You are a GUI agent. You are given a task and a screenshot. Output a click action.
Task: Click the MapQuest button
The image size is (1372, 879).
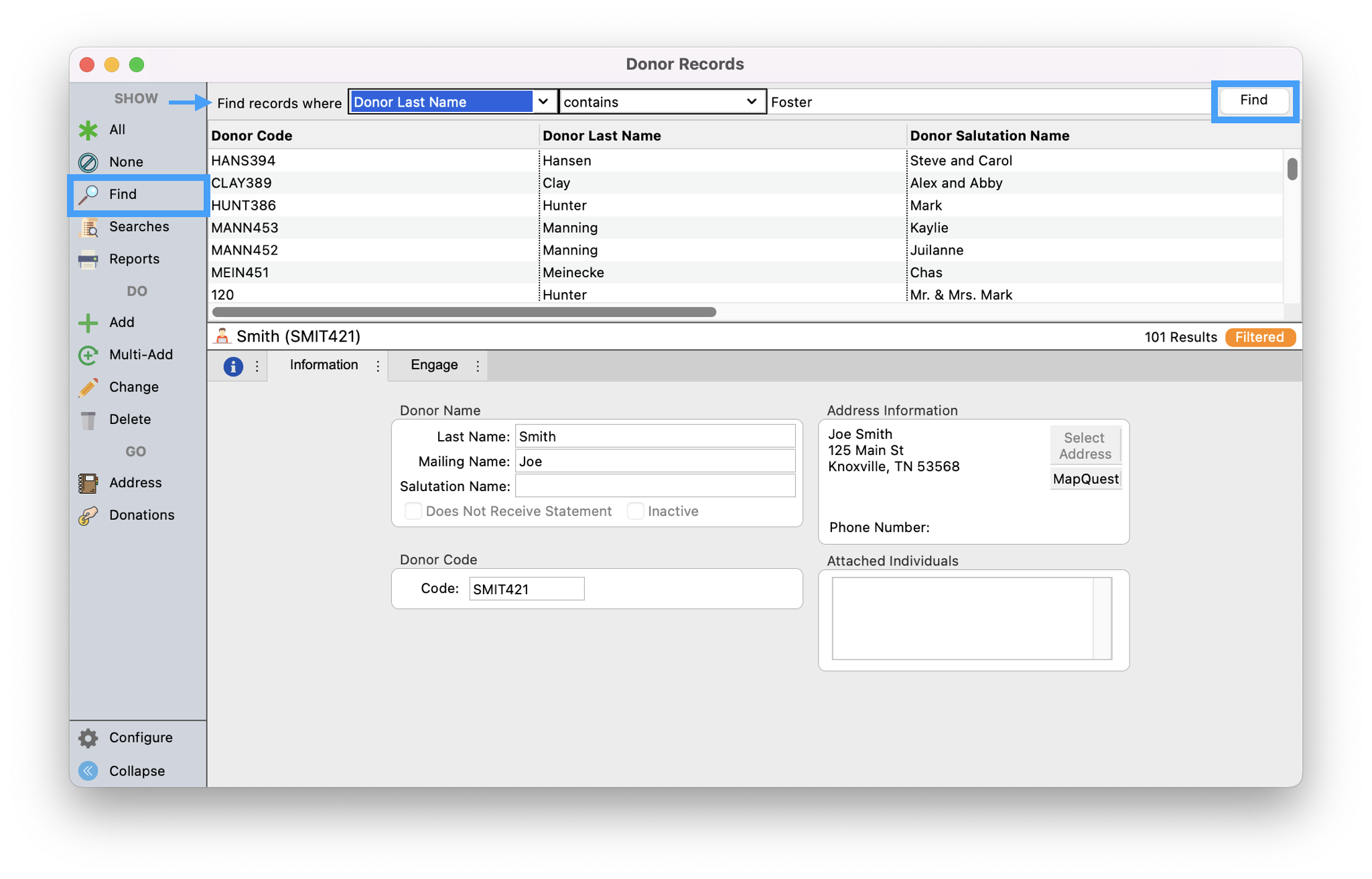1085,479
